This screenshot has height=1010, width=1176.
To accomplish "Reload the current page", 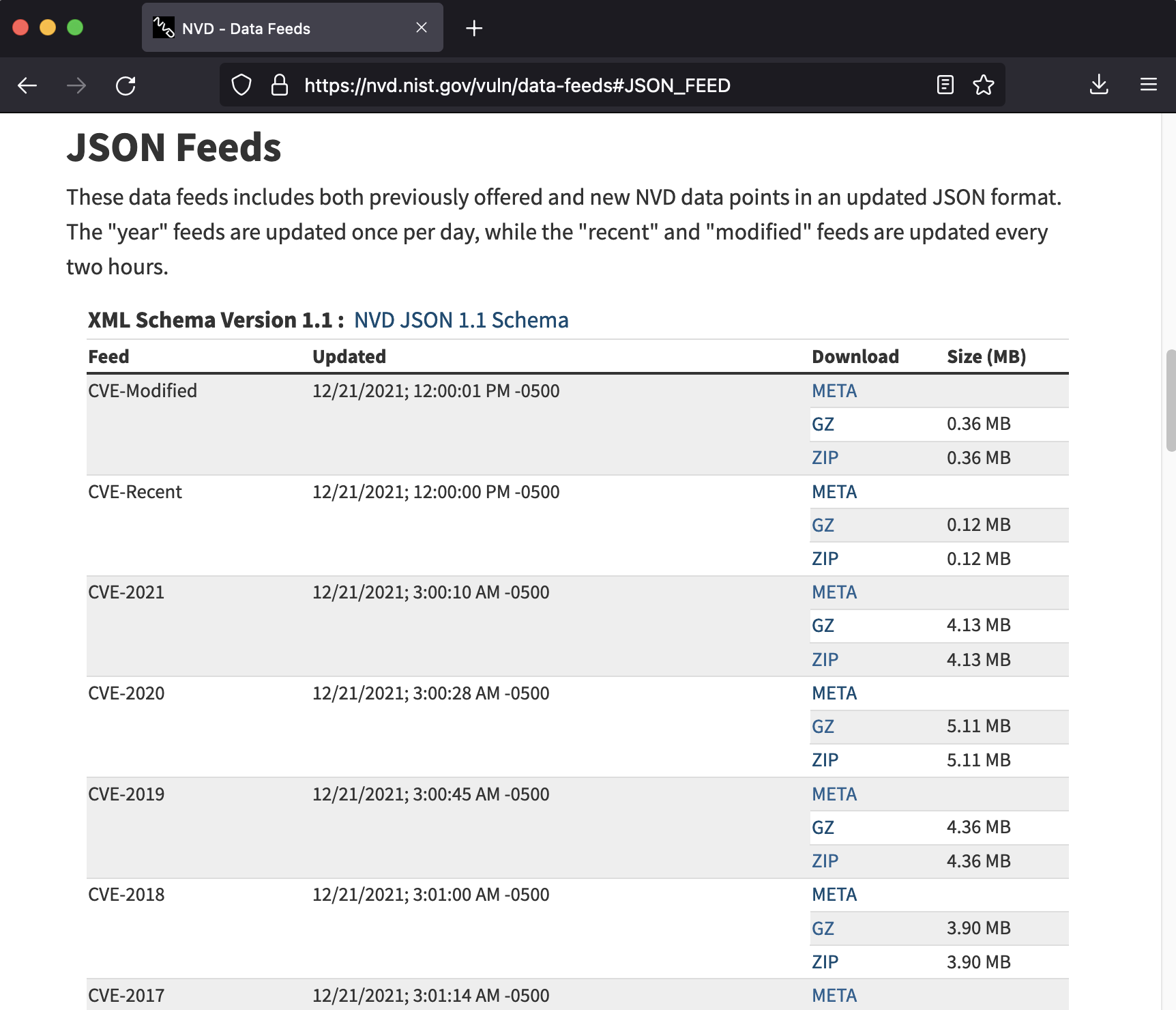I will pos(126,85).
